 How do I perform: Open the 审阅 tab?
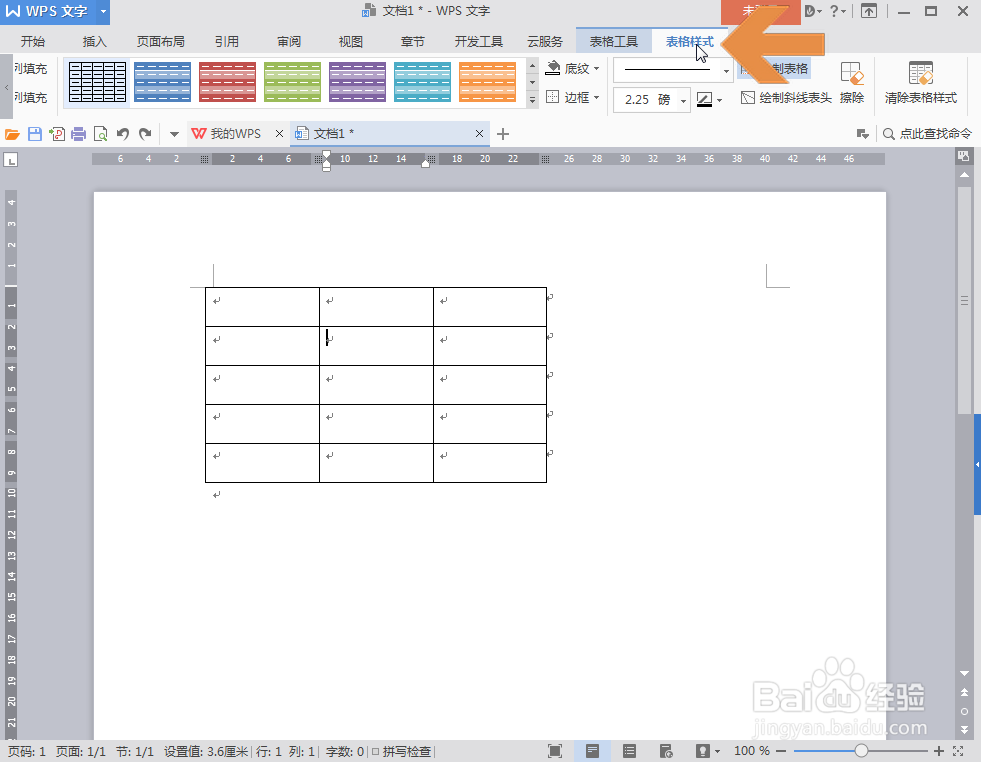(289, 41)
